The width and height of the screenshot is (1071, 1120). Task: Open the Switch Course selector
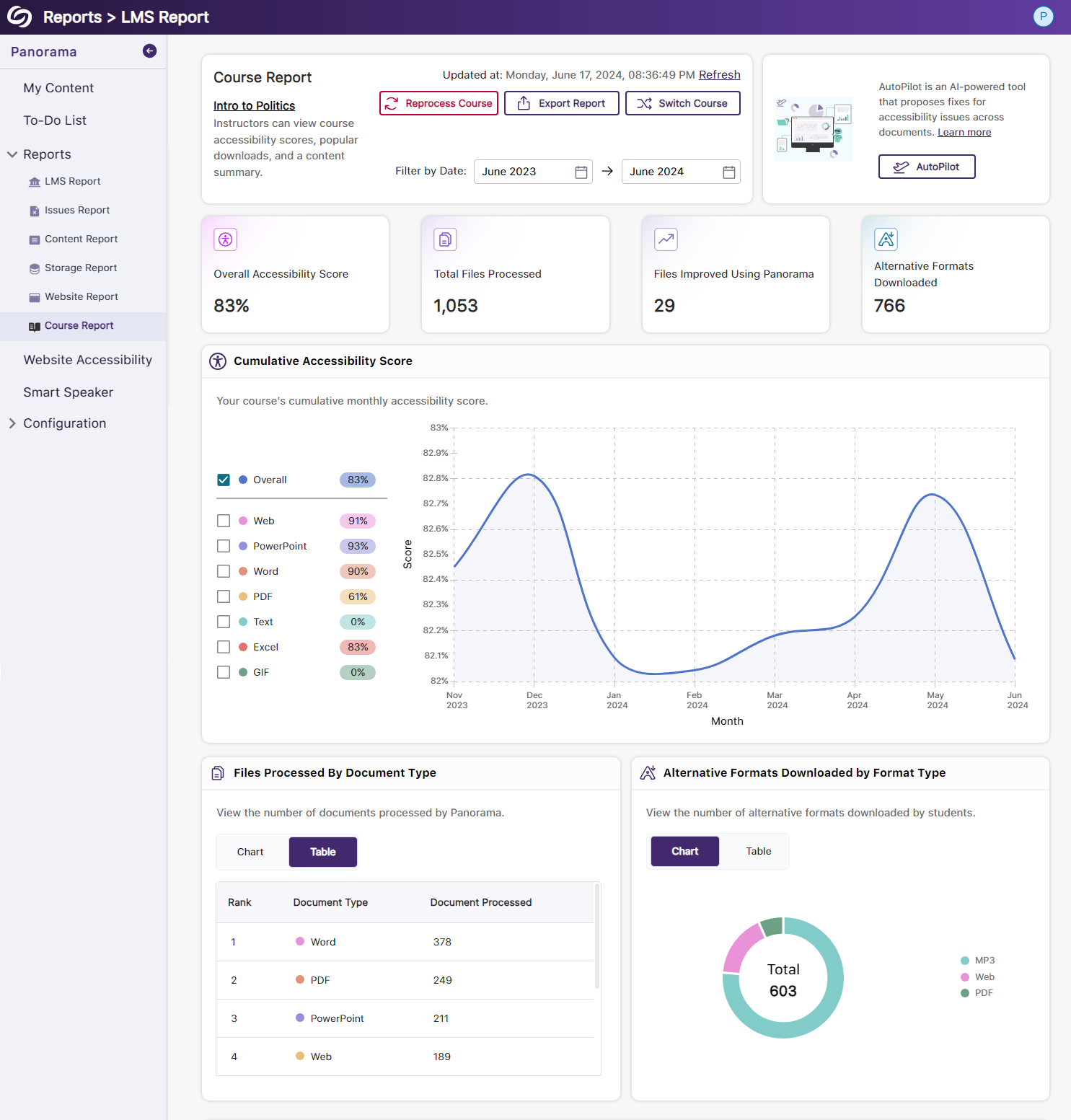coord(682,103)
